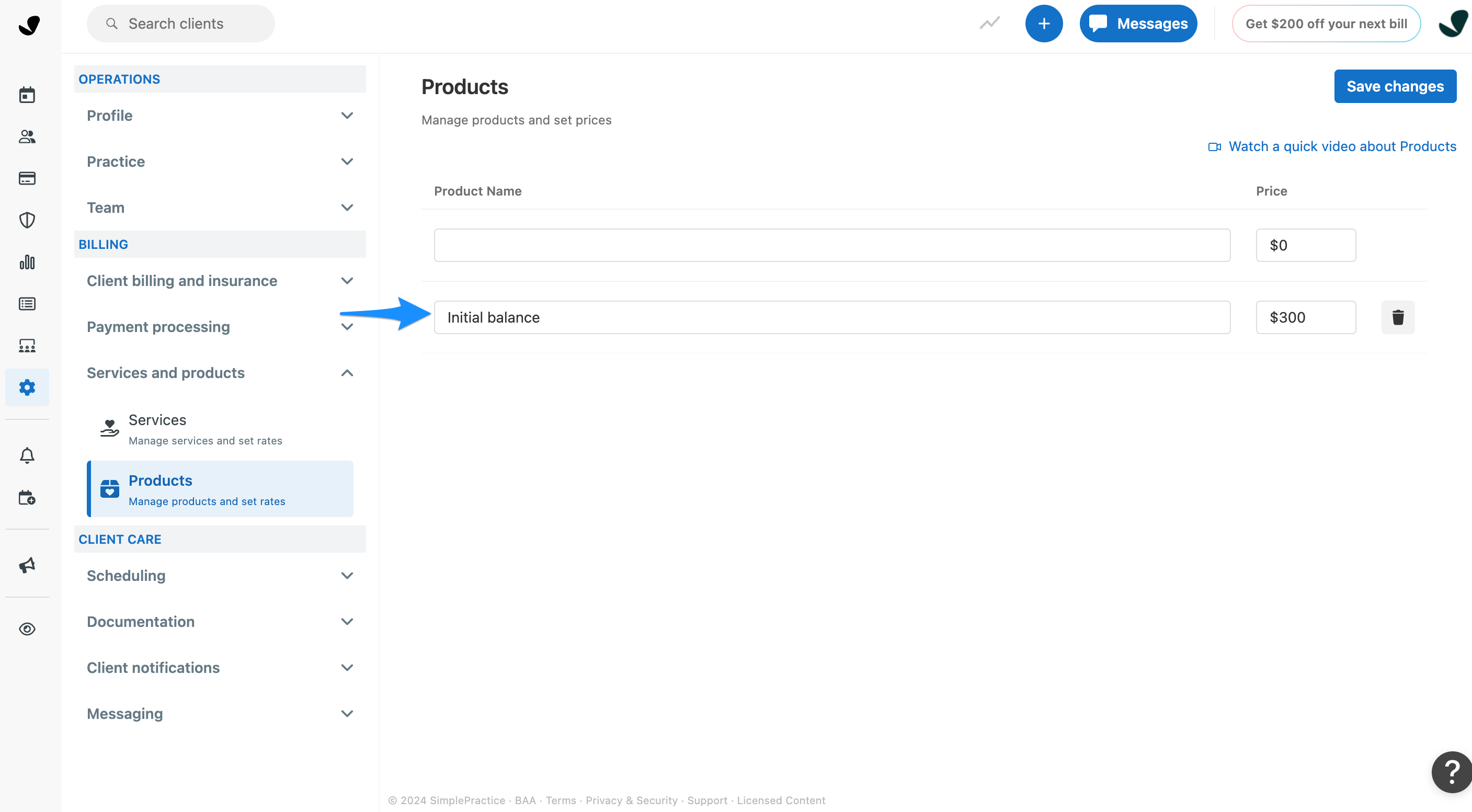
Task: Click the Product Name column header
Action: click(x=478, y=191)
